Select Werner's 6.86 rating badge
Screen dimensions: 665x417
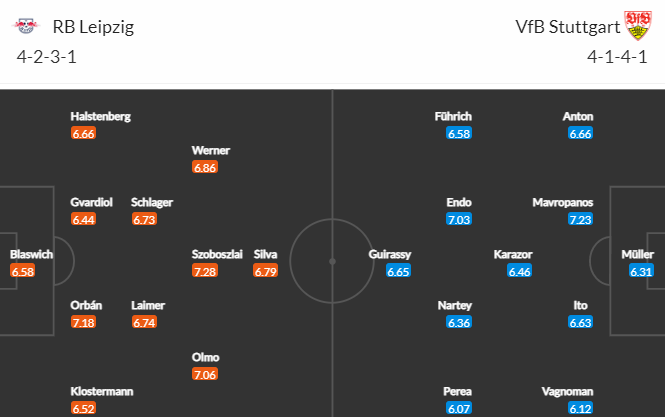[205, 167]
